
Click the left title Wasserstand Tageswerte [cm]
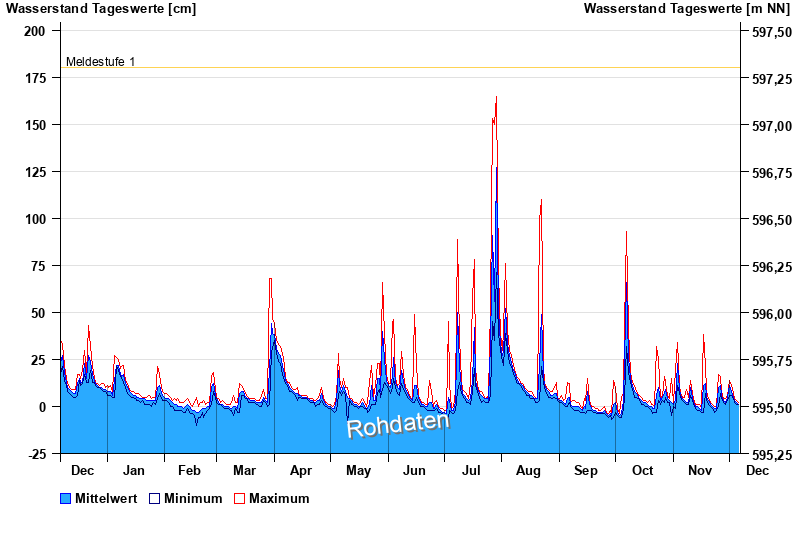pos(101,9)
